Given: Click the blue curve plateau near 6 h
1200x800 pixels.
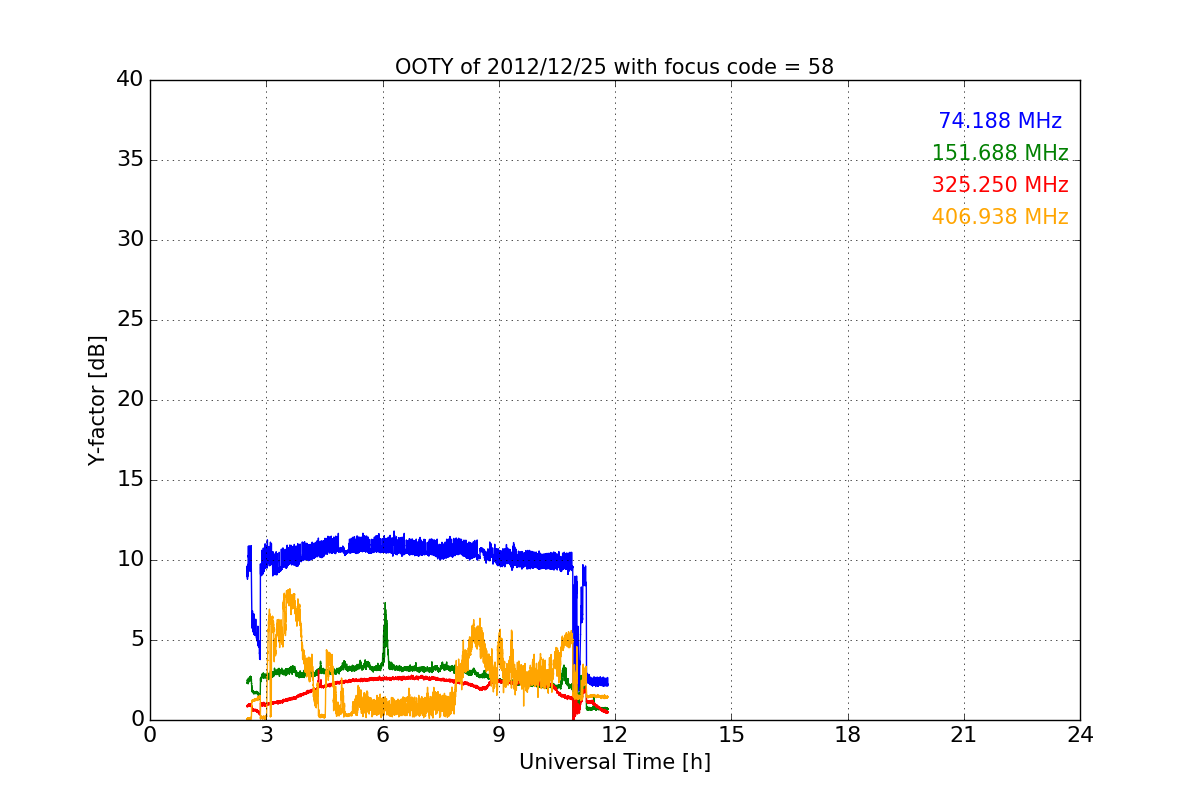Looking at the screenshot, I should [383, 544].
